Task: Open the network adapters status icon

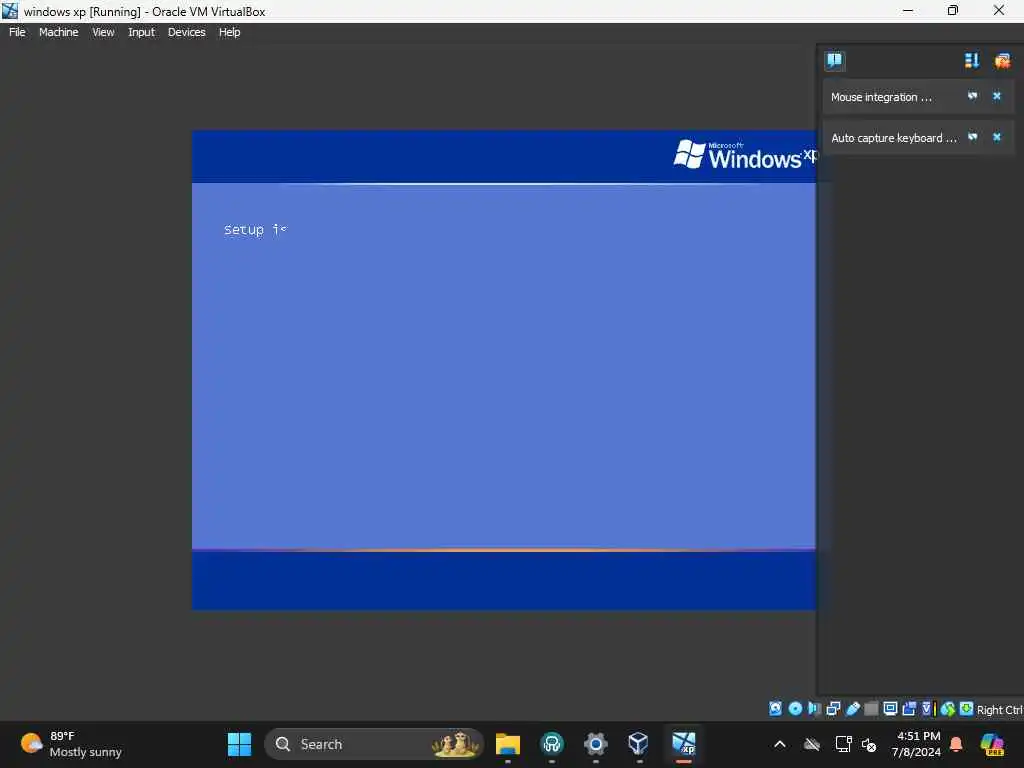Action: pyautogui.click(x=833, y=709)
